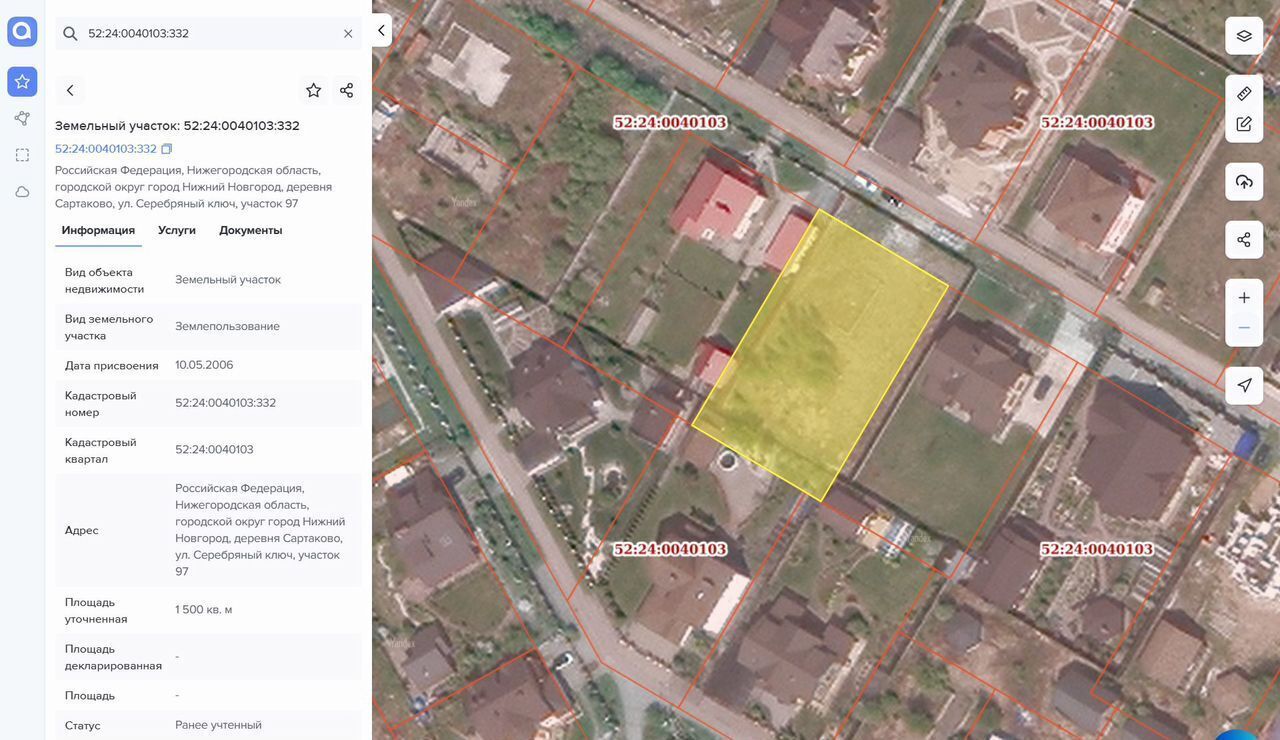Click the search magnifier icon
Viewport: 1280px width, 740px height.
point(70,34)
